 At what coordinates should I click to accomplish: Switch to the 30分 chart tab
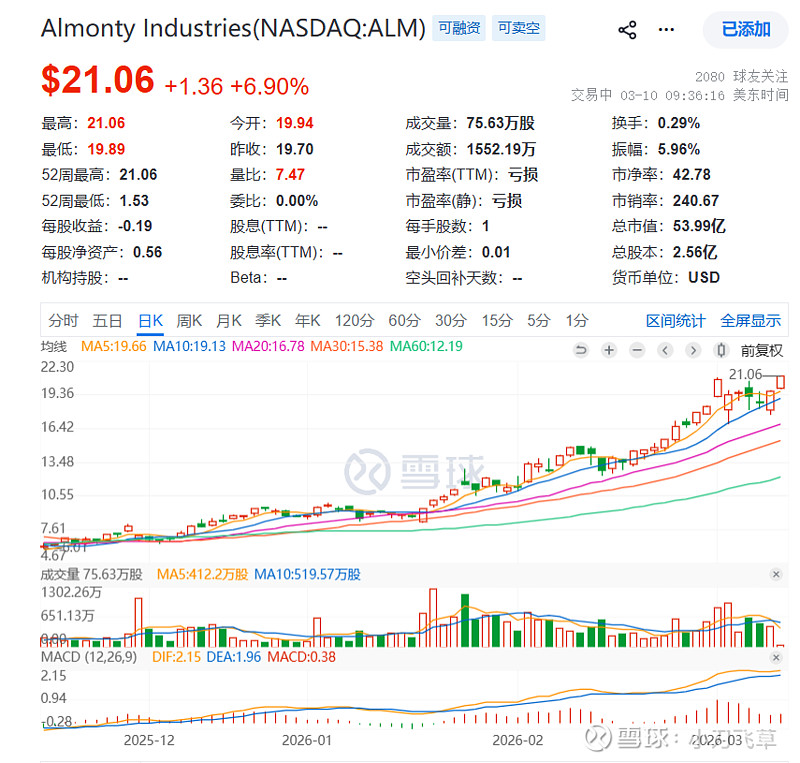click(451, 321)
